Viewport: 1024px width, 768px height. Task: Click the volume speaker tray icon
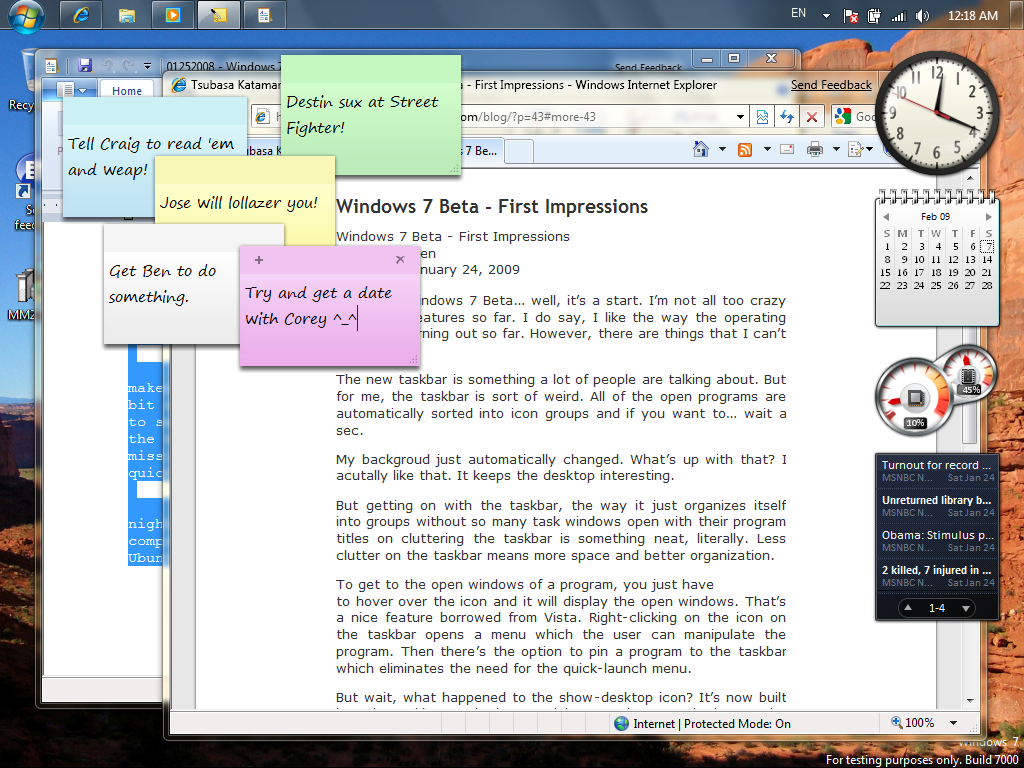point(922,16)
